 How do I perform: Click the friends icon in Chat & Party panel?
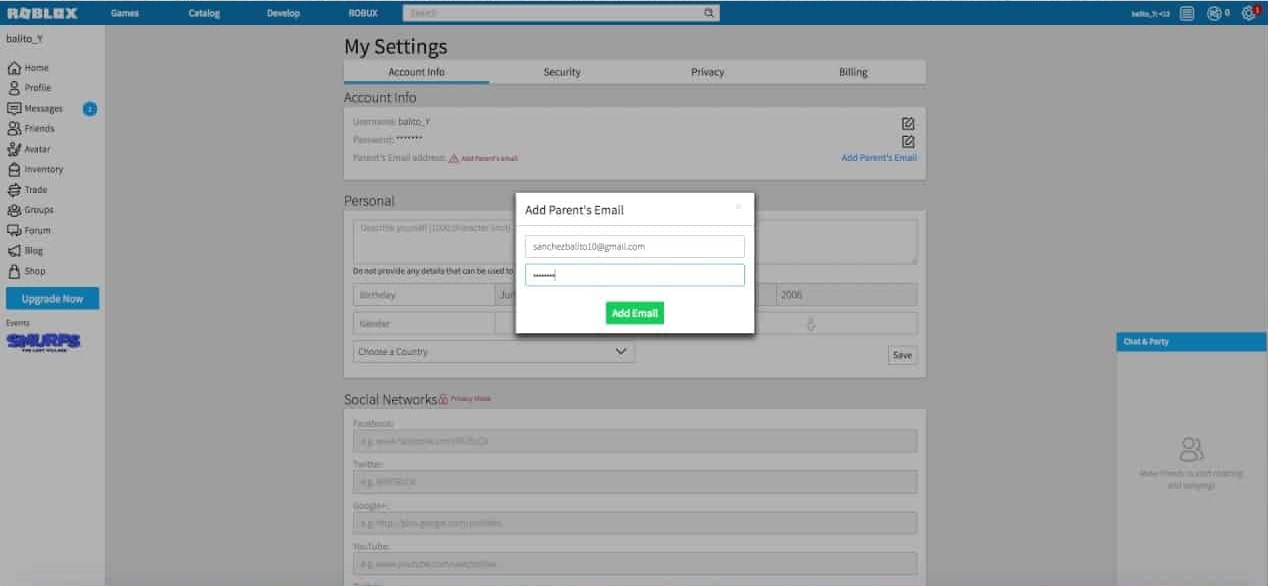click(1191, 448)
